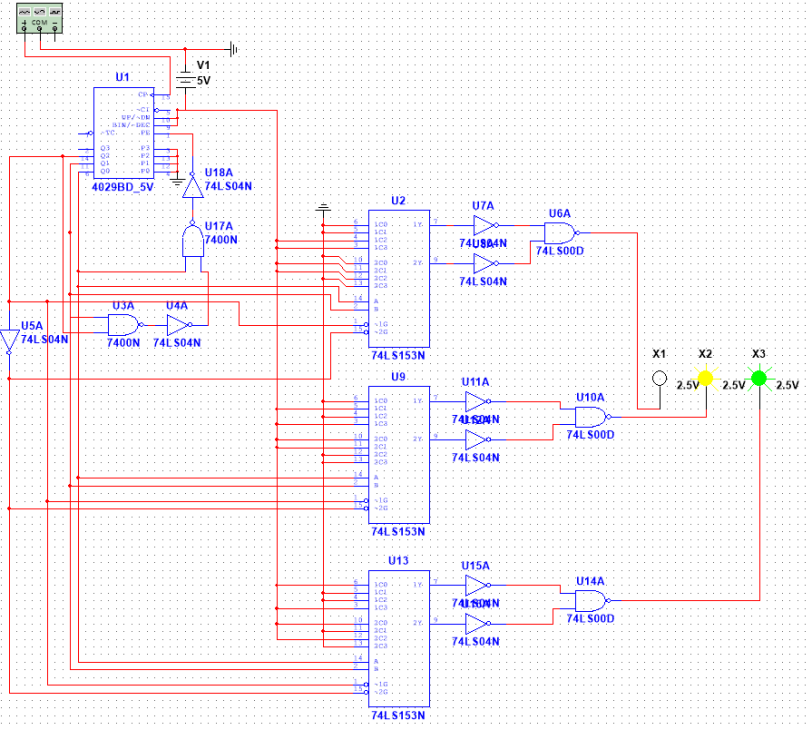
Task: Click the U2 reference label
Action: pyautogui.click(x=398, y=201)
